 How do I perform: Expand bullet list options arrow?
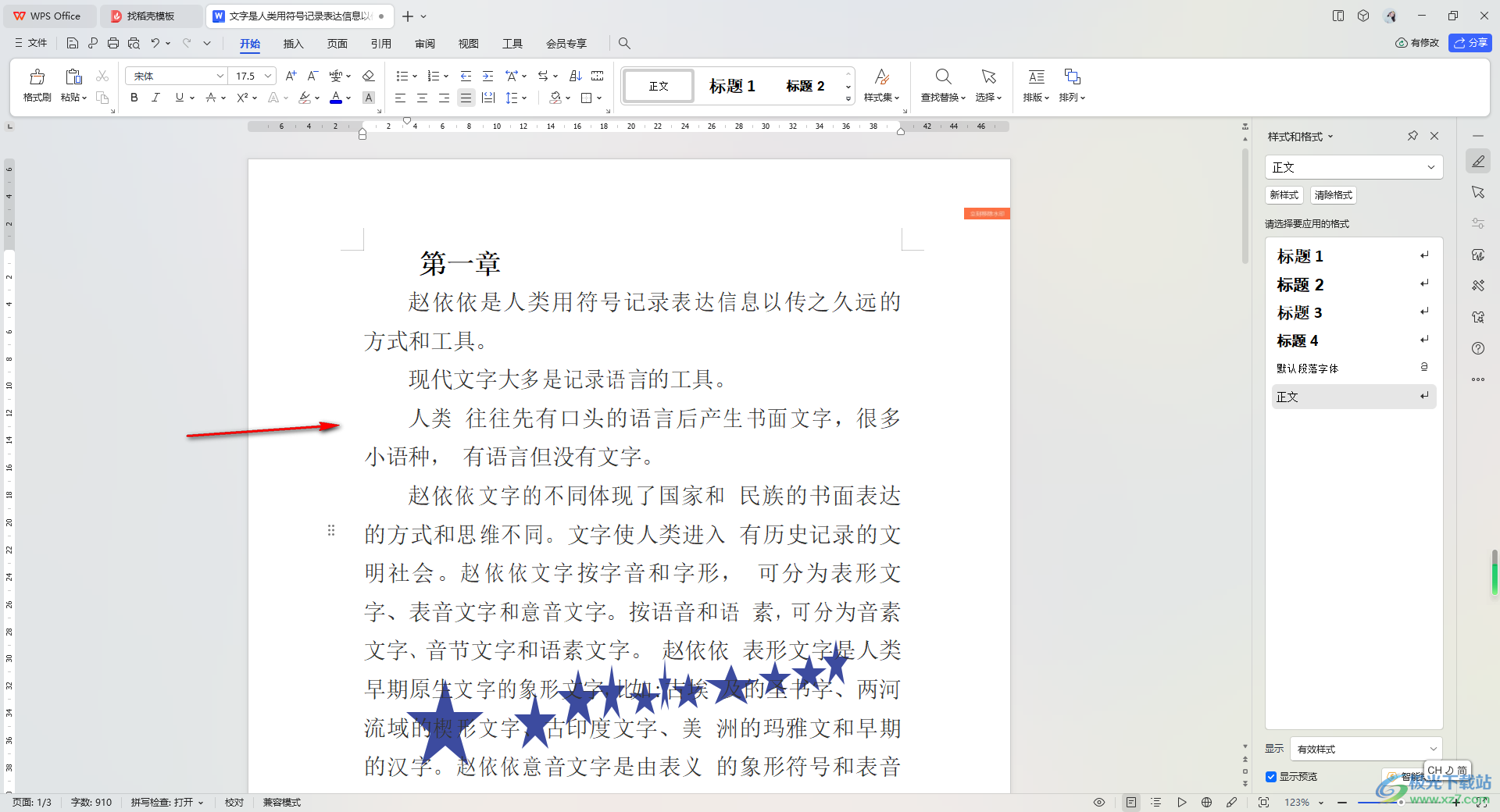[415, 76]
